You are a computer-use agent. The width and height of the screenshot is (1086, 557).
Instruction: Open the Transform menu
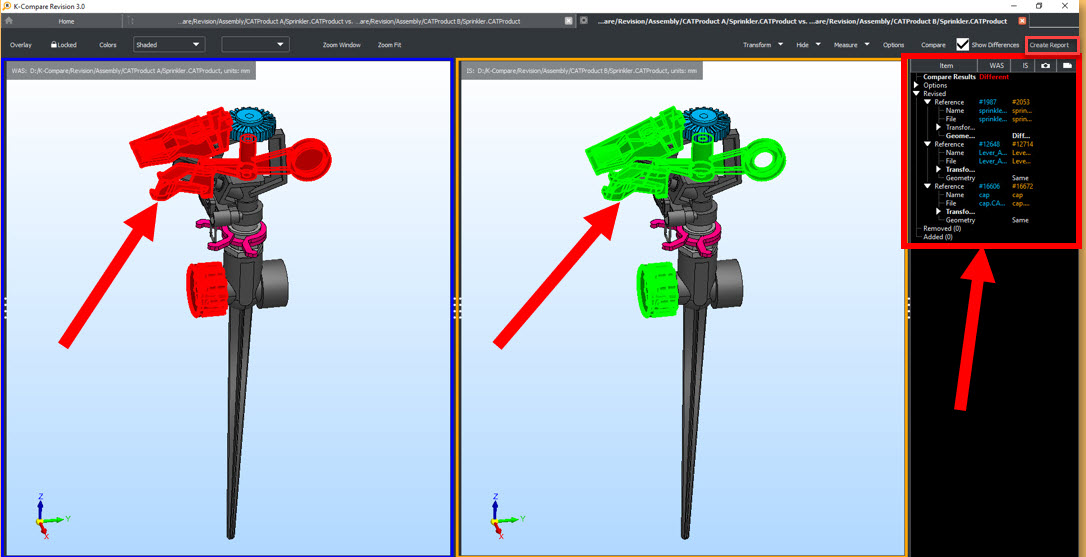[760, 45]
